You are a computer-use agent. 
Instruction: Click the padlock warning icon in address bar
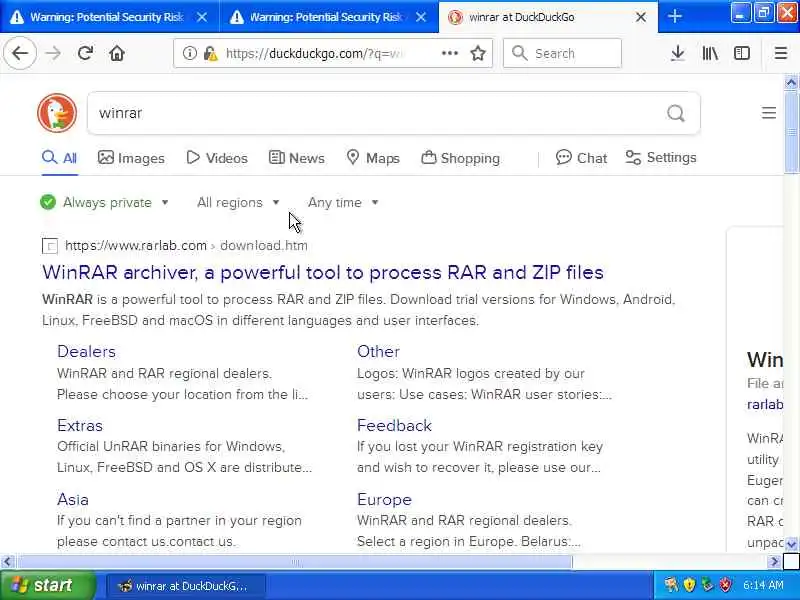pos(210,53)
